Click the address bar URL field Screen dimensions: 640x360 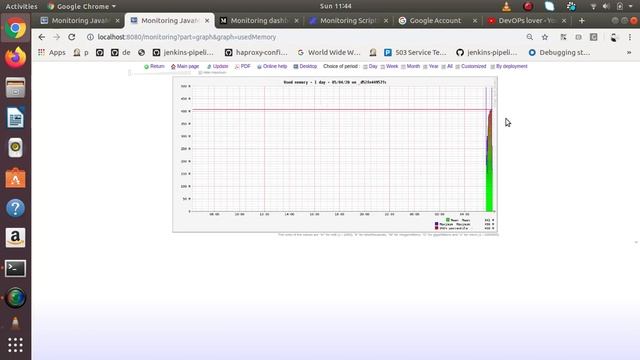[x=302, y=37]
